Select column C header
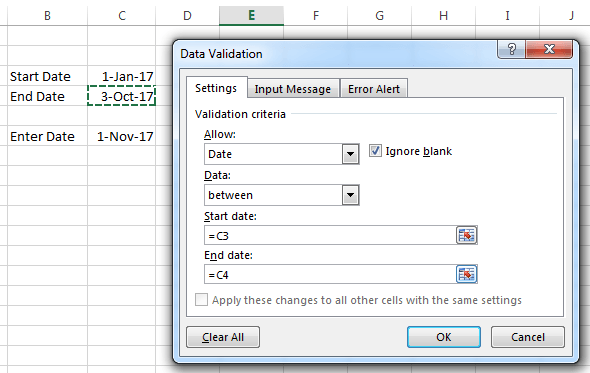 [122, 15]
